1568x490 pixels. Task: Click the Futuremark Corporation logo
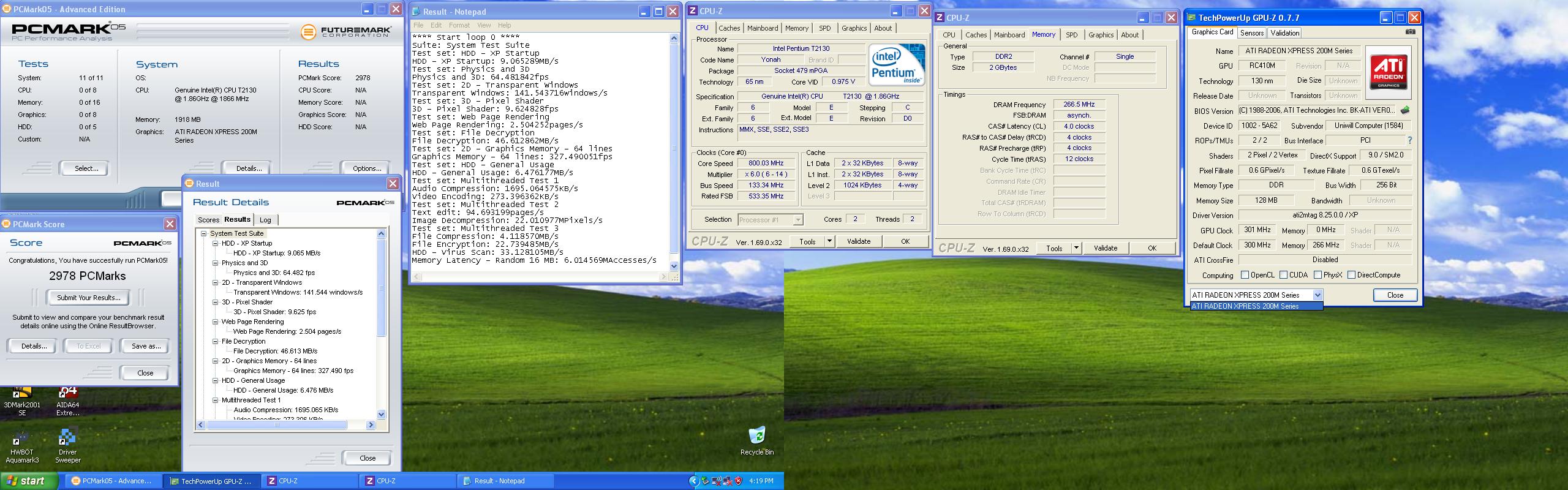click(345, 32)
